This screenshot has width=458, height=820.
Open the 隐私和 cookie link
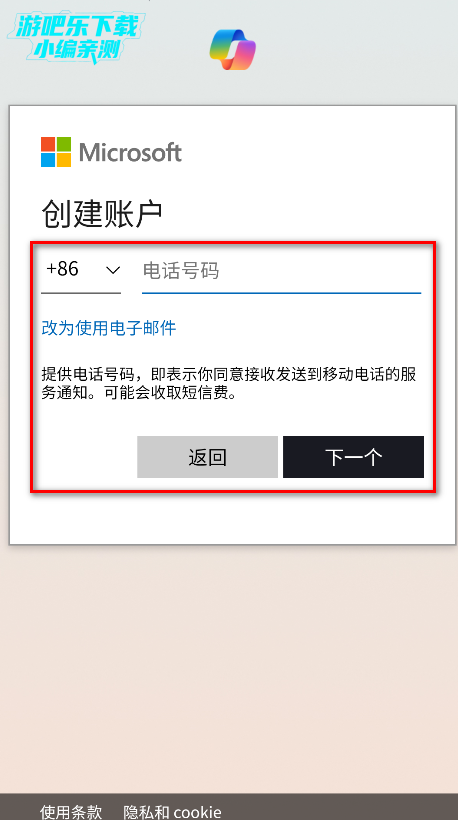coord(173,812)
